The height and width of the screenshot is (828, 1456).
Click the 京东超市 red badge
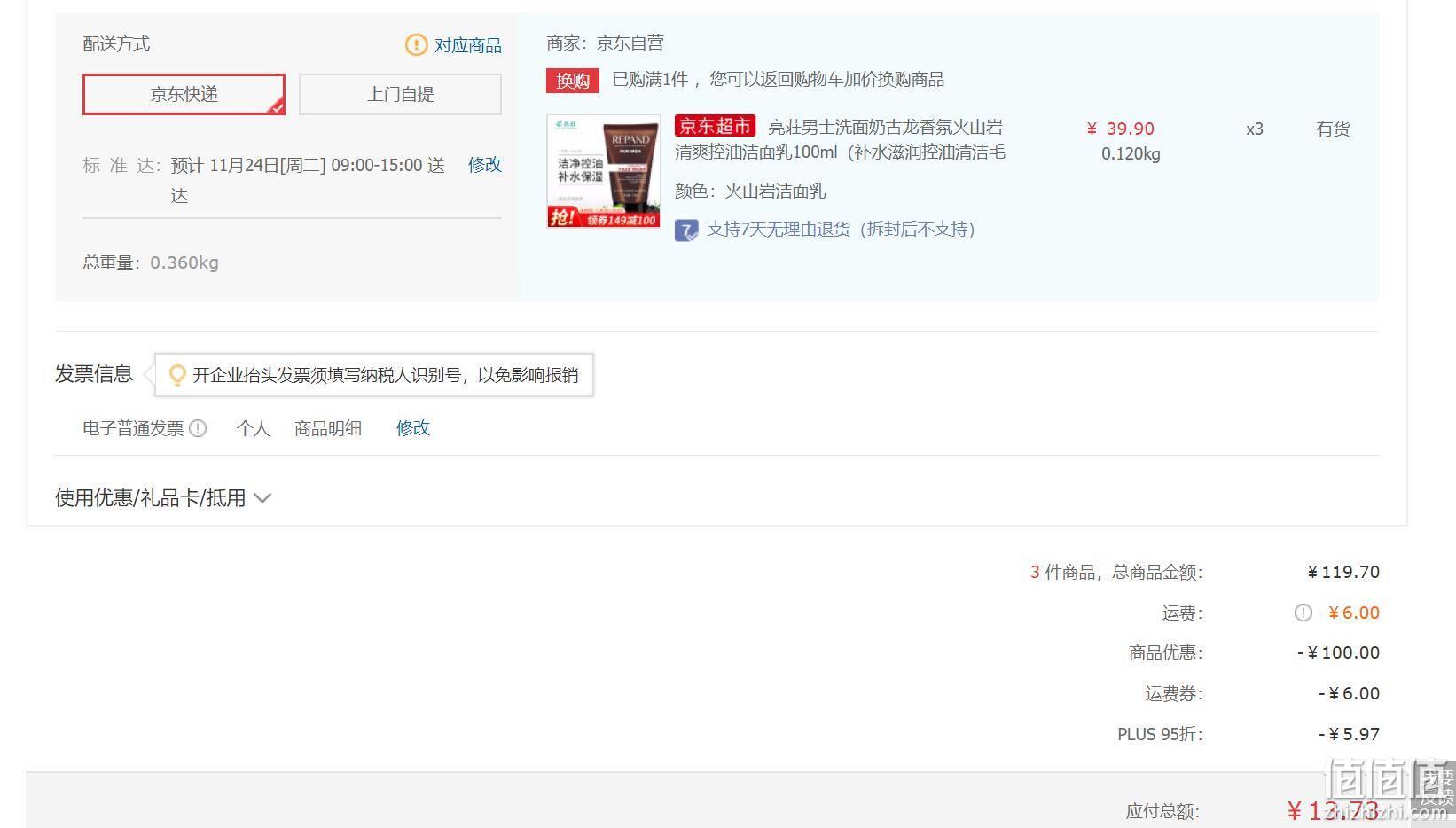715,126
